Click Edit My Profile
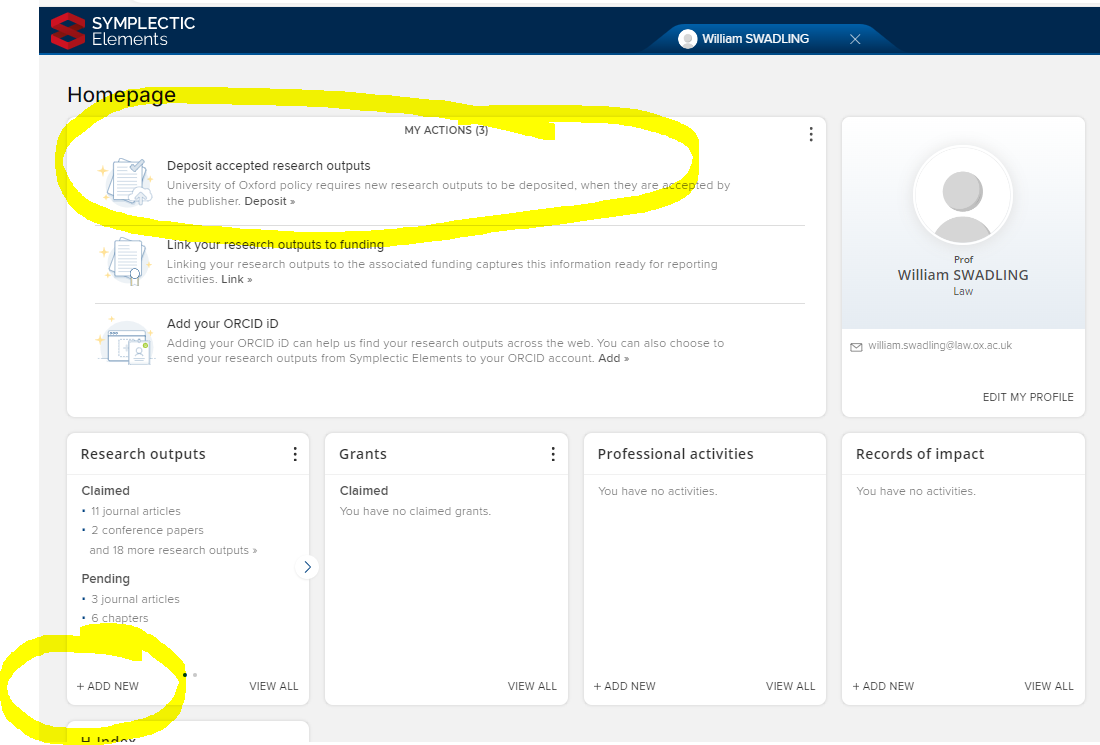Screen dimensions: 1100x745 tap(1027, 397)
